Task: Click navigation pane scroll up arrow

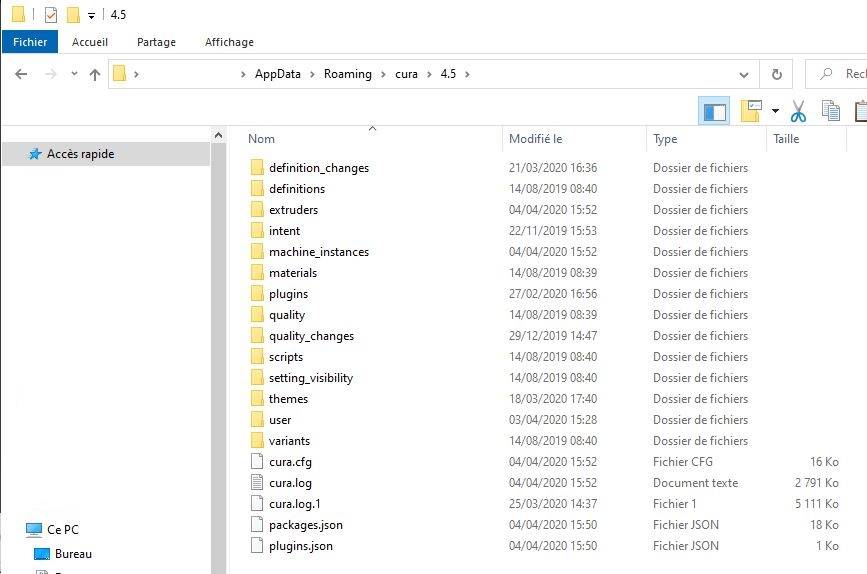Action: coord(218,135)
